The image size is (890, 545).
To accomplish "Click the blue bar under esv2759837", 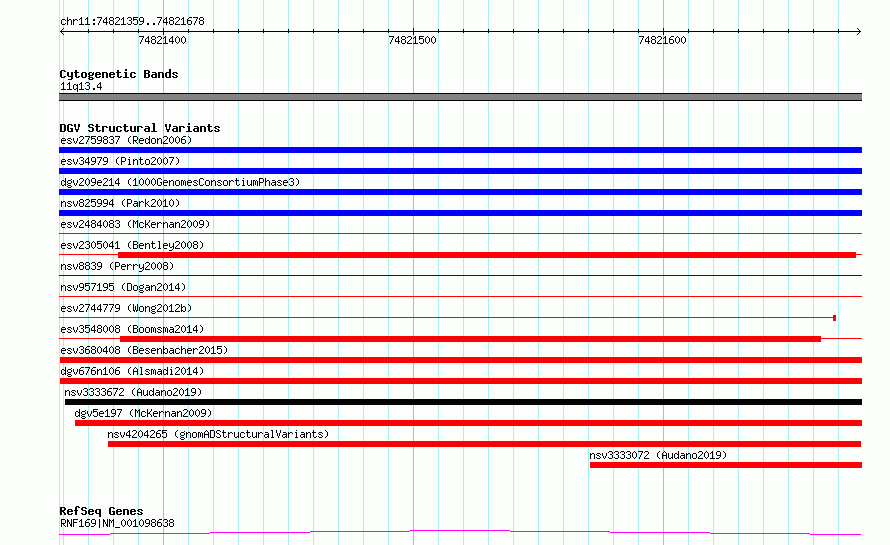I will click(x=460, y=150).
